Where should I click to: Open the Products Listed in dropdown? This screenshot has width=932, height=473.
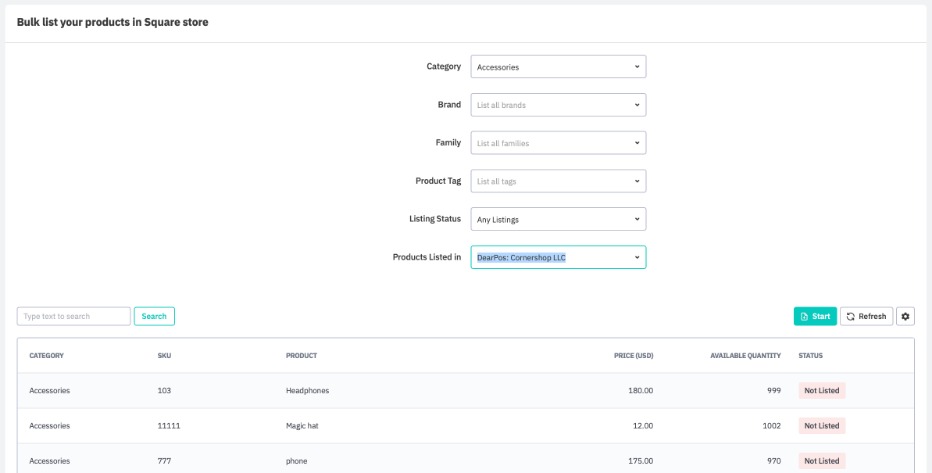coord(558,257)
